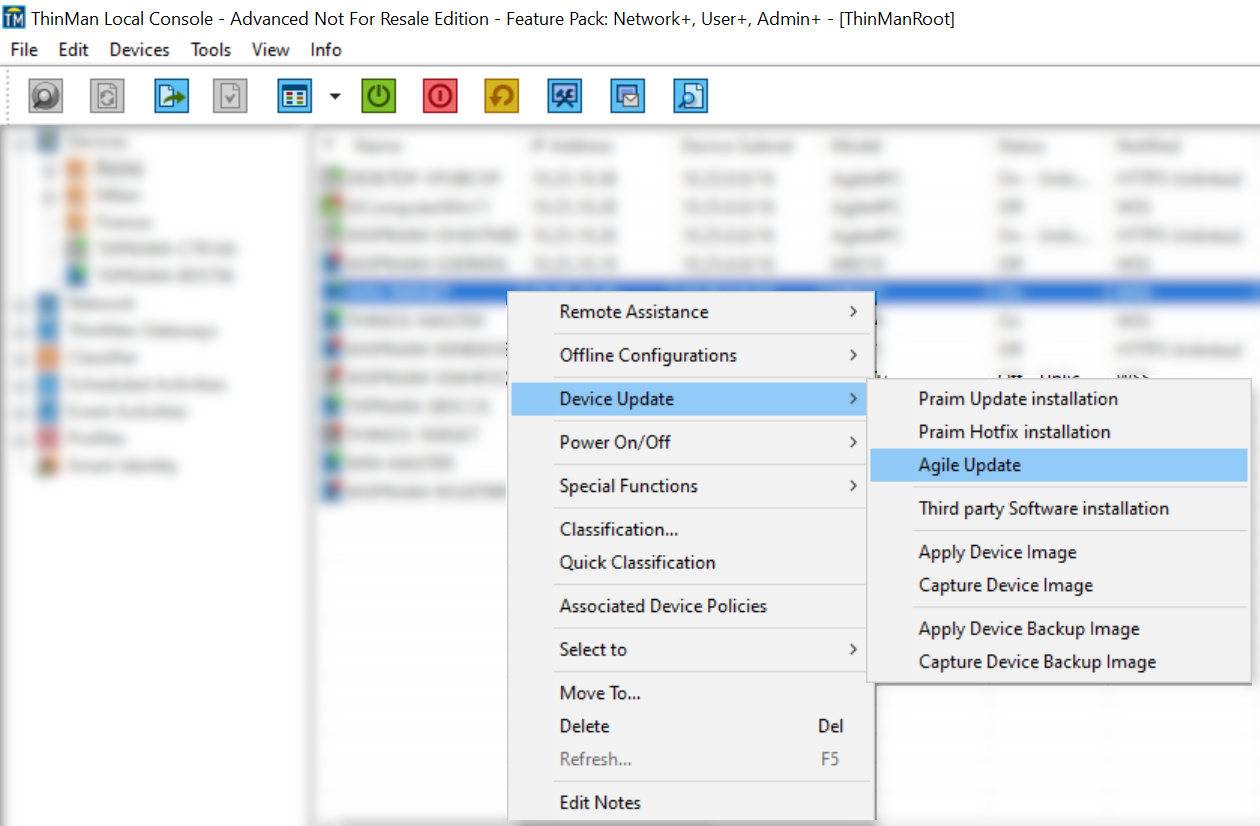The image size is (1260, 826).
Task: Expand the Select to submenu
Action: (691, 649)
